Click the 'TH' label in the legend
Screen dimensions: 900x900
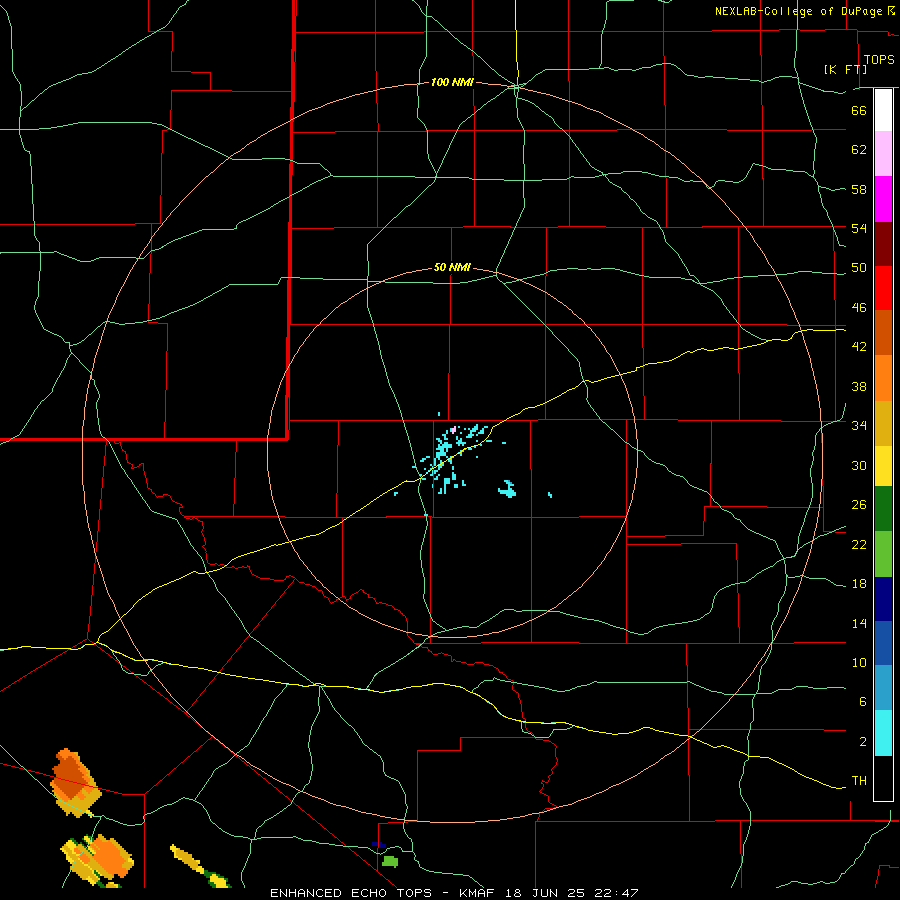tap(859, 781)
